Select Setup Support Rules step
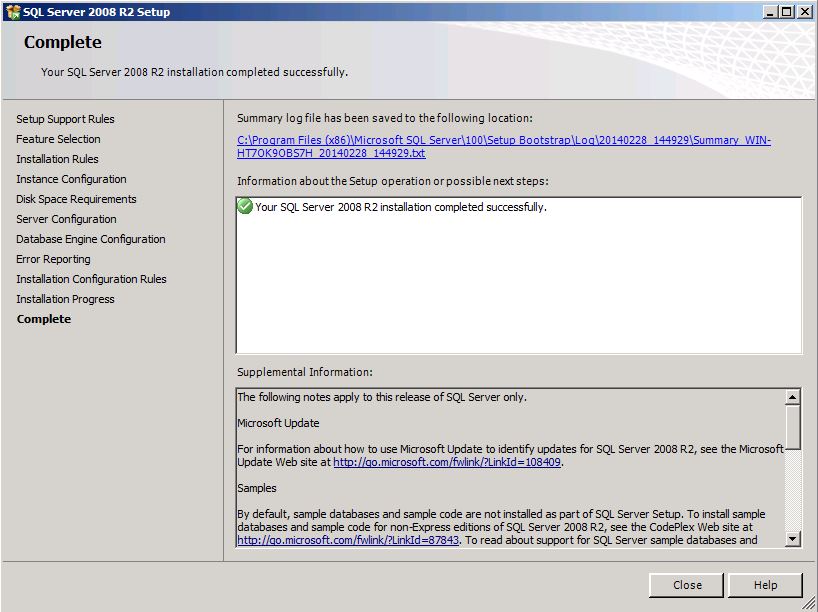The image size is (818, 612). tap(65, 119)
